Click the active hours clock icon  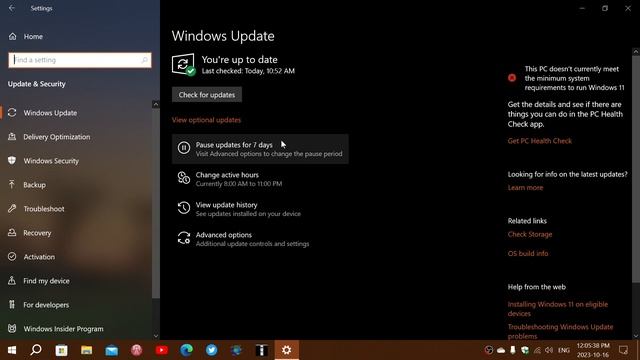click(x=184, y=178)
